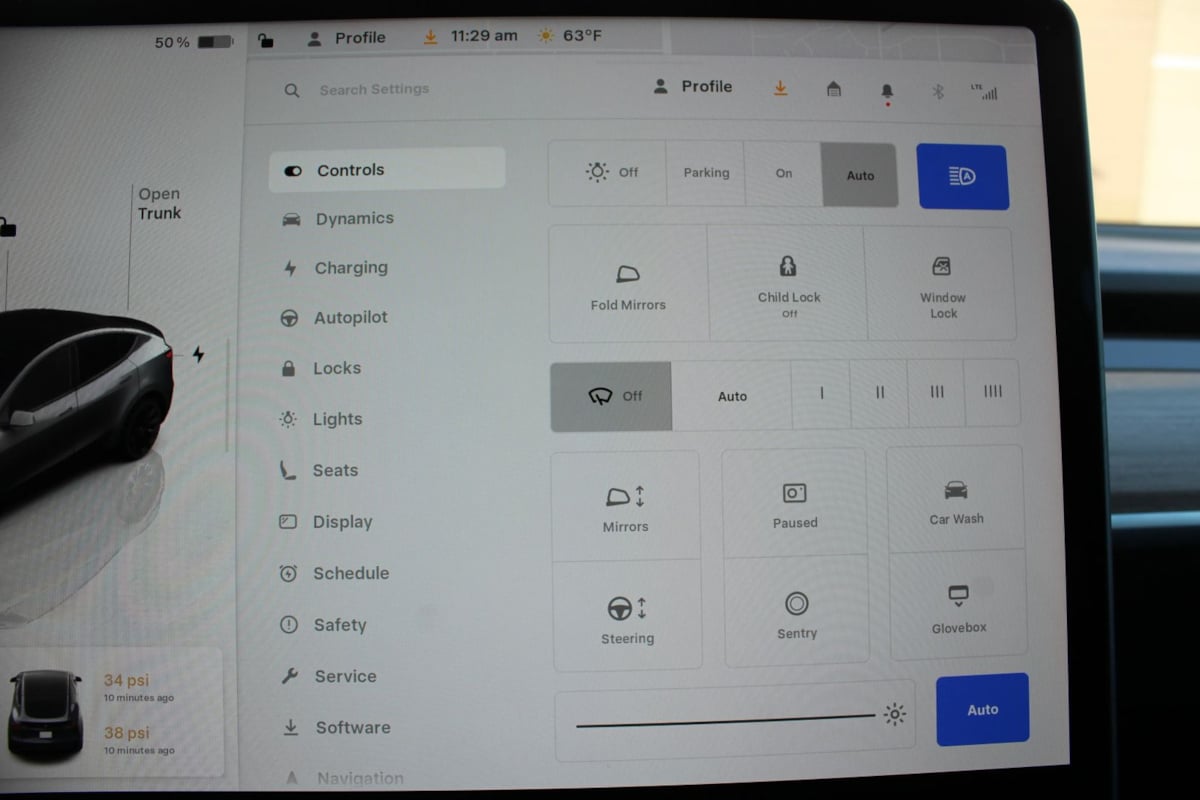Toggle Child Lock setting
1200x800 pixels.
788,267
